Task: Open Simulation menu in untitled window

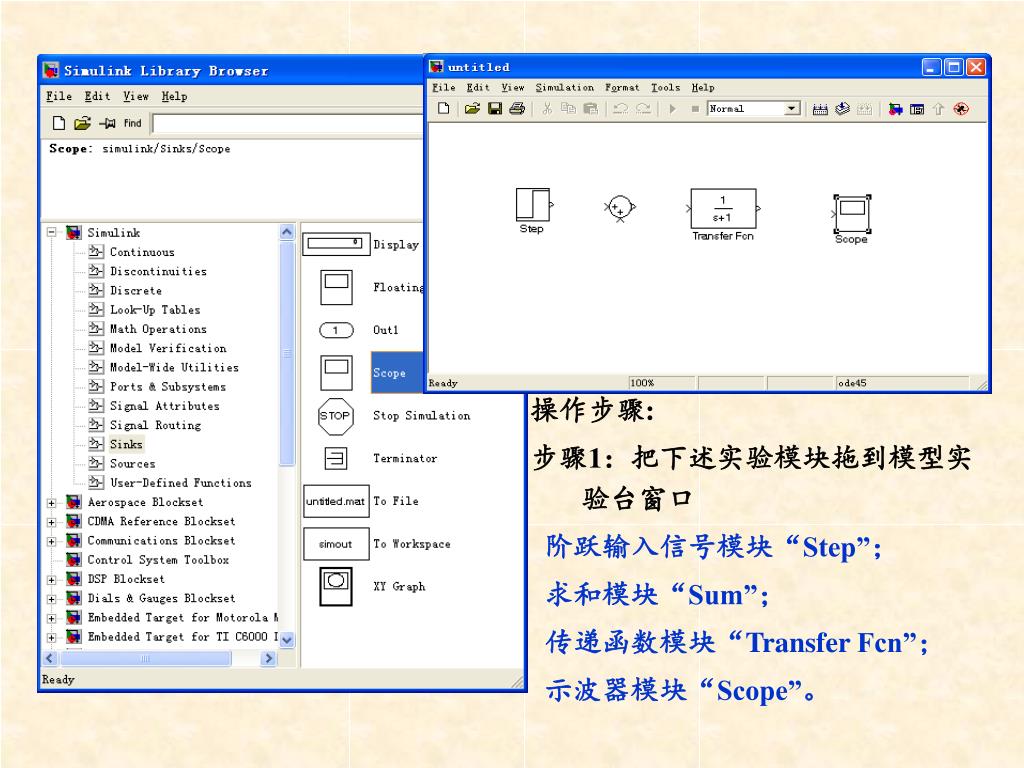Action: pos(565,88)
